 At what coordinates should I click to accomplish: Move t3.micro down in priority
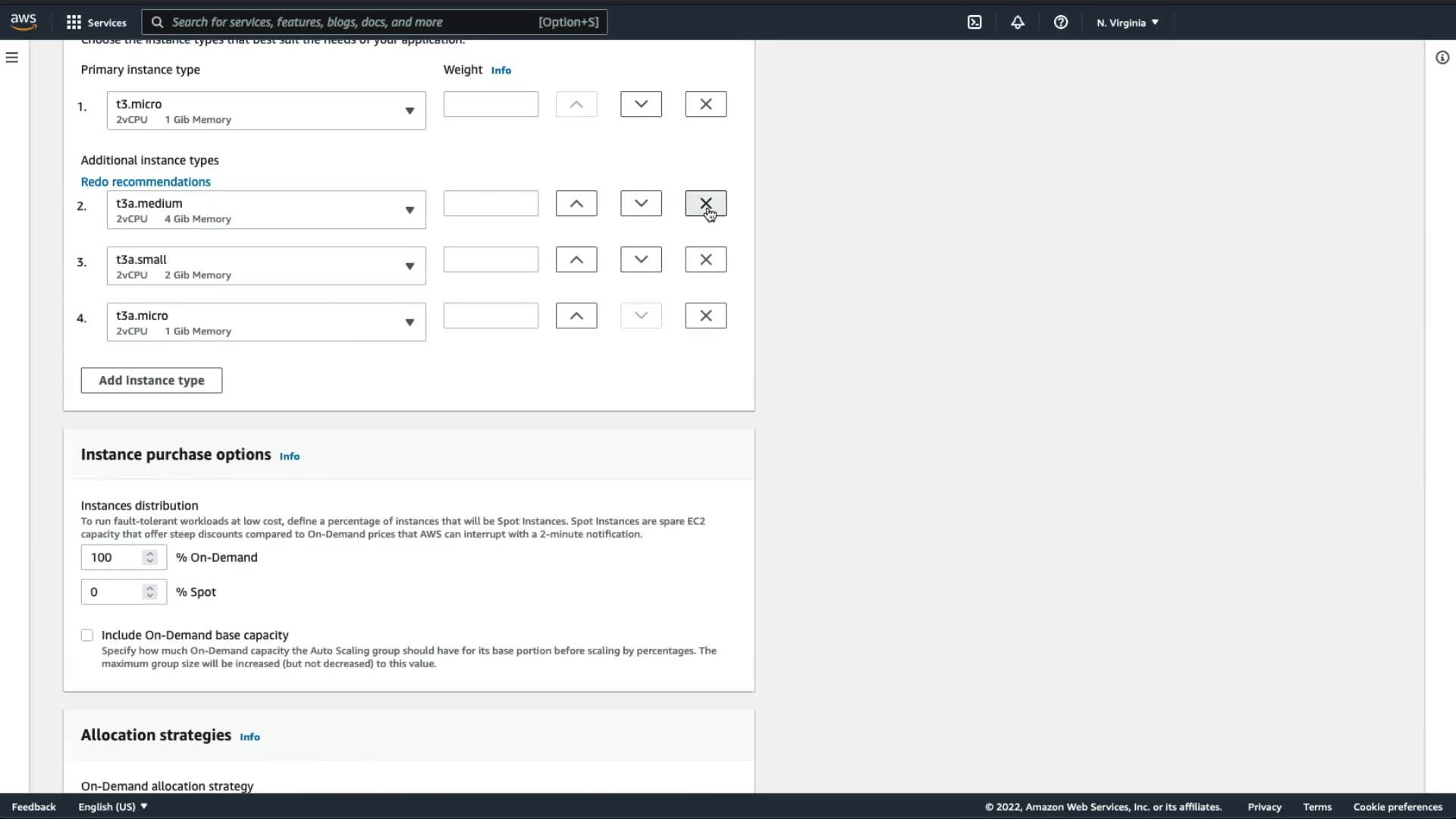click(x=641, y=104)
